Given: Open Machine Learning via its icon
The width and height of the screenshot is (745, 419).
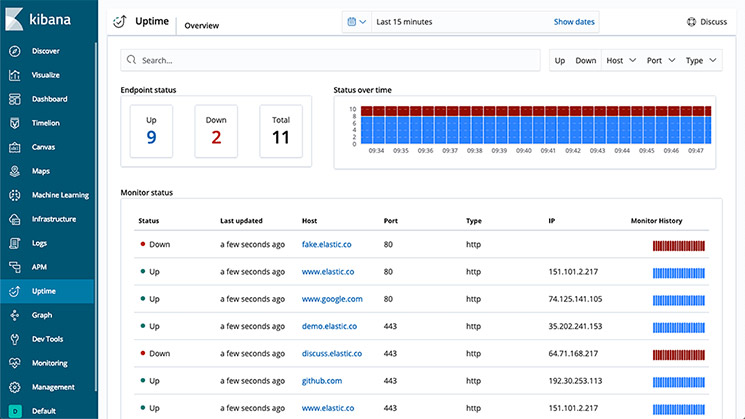Looking at the screenshot, I should (15, 195).
